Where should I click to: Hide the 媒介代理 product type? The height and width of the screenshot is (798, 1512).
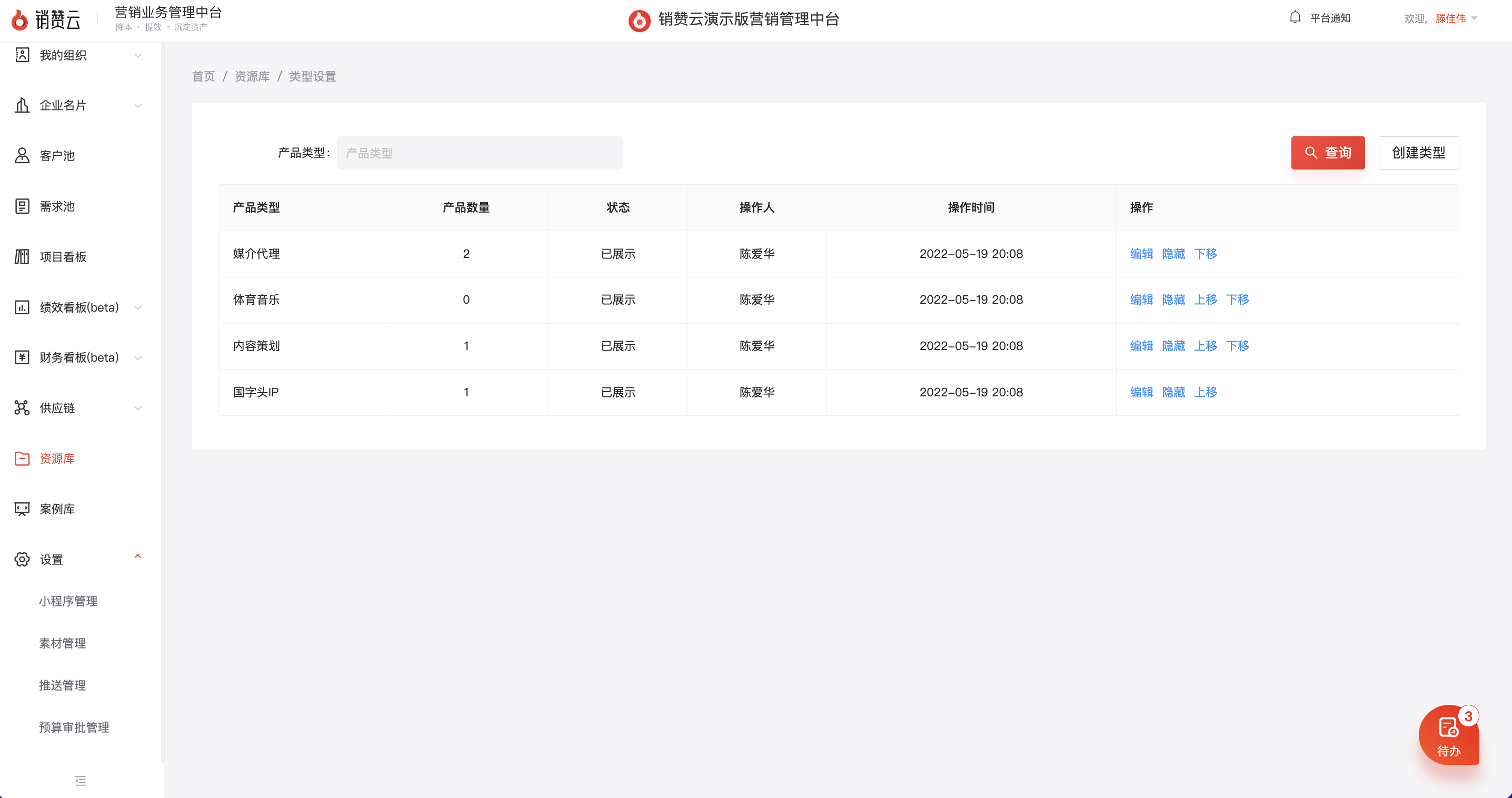tap(1173, 254)
